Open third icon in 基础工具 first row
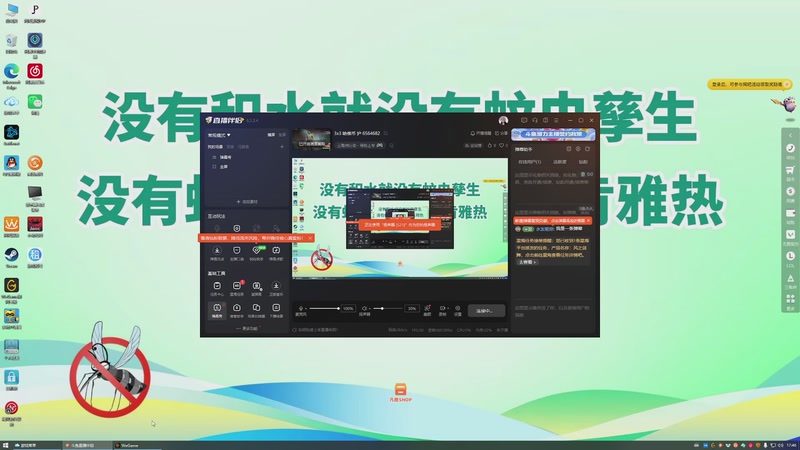The height and width of the screenshot is (450, 800). pos(257,288)
